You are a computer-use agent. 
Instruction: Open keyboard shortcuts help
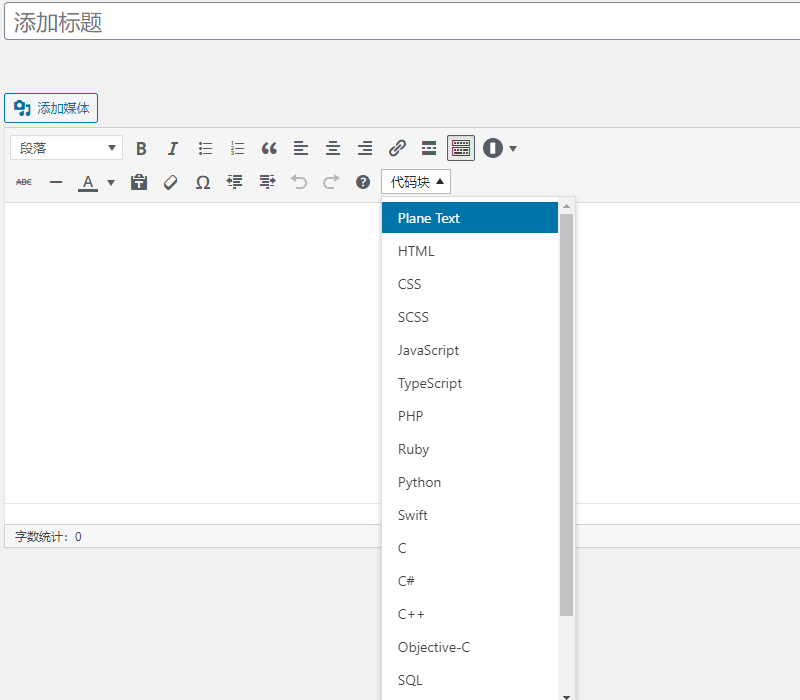[x=363, y=182]
